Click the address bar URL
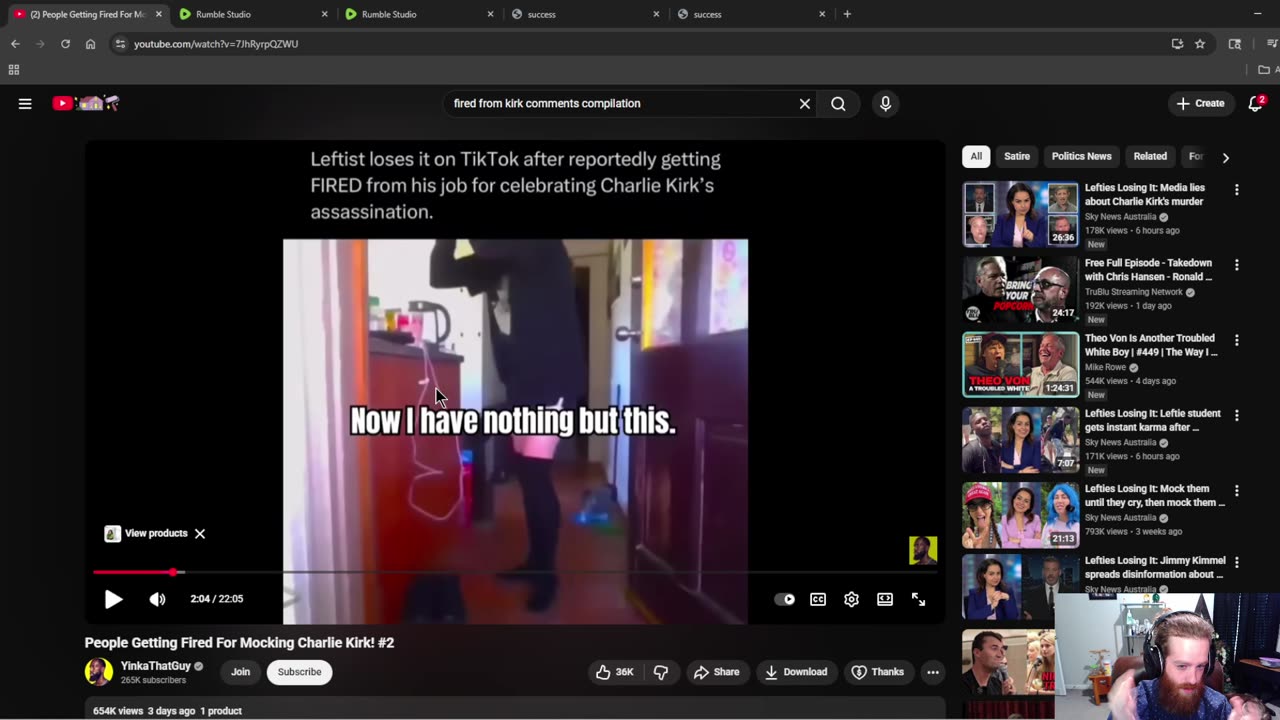This screenshot has width=1280, height=720. pyautogui.click(x=216, y=44)
